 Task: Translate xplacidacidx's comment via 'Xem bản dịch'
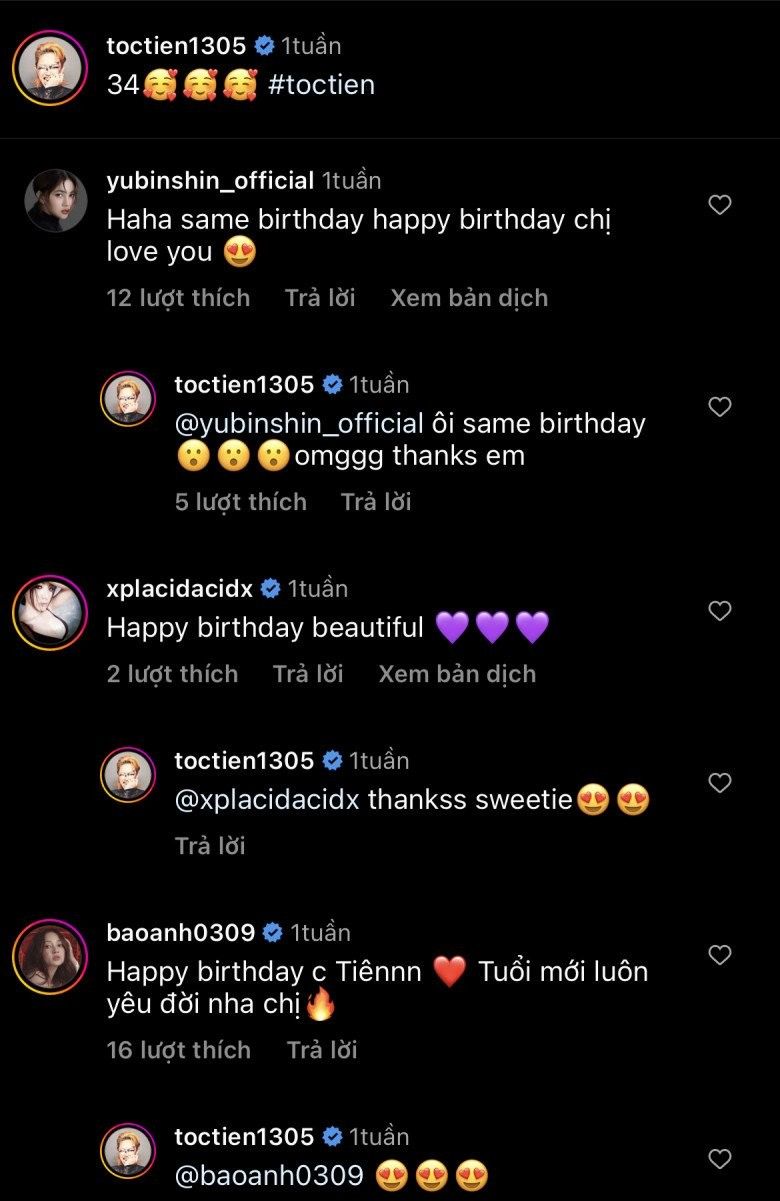click(457, 674)
